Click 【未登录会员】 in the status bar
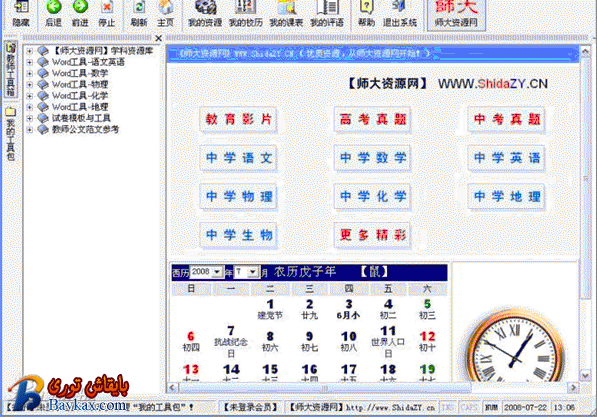This screenshot has height=417, width=597. click(251, 407)
